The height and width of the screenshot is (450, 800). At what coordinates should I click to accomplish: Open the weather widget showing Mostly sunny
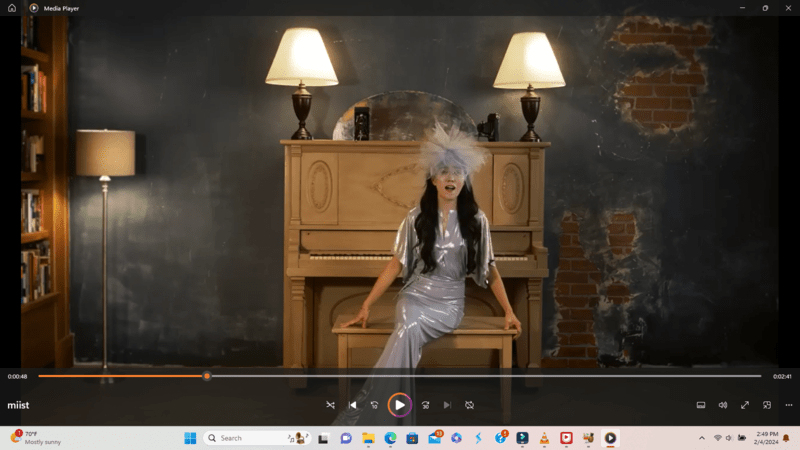pos(35,438)
